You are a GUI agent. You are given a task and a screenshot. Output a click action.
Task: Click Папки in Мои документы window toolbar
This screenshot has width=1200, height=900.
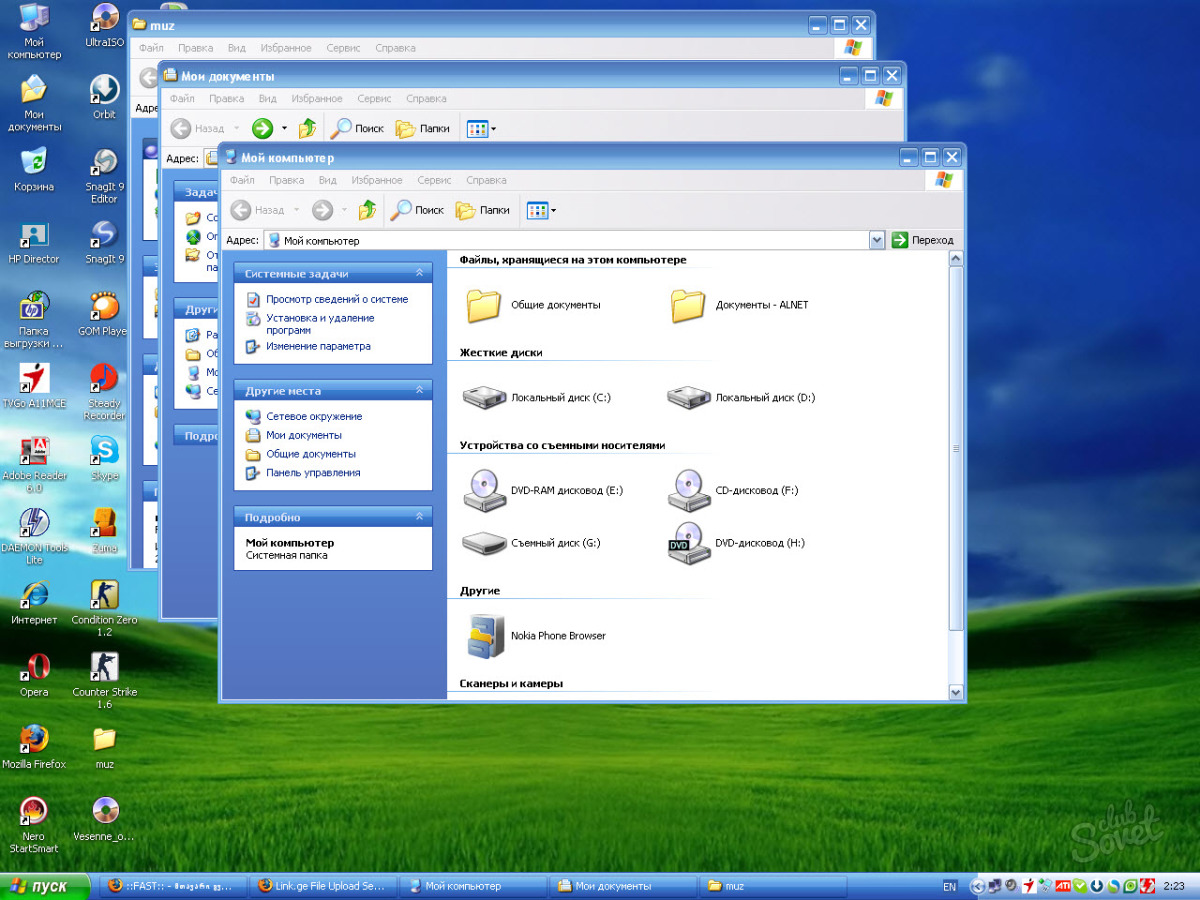(x=423, y=128)
